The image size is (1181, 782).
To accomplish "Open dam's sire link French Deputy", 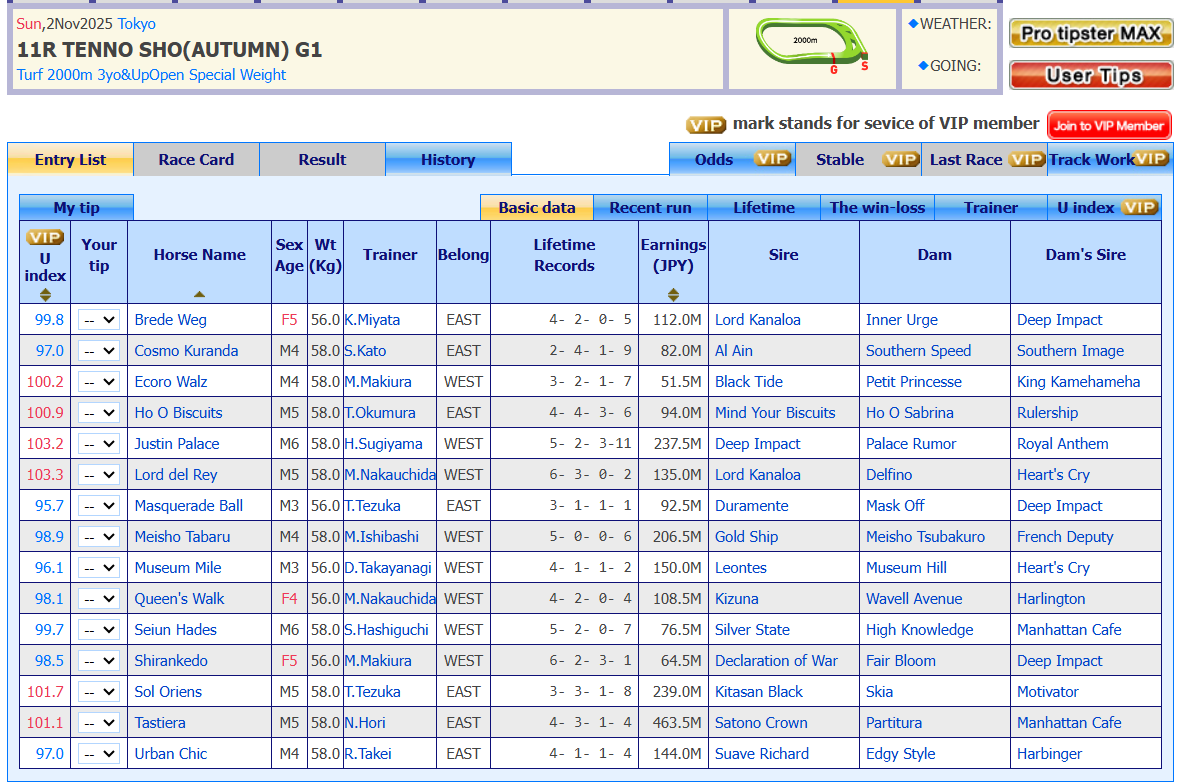I will point(1065,536).
